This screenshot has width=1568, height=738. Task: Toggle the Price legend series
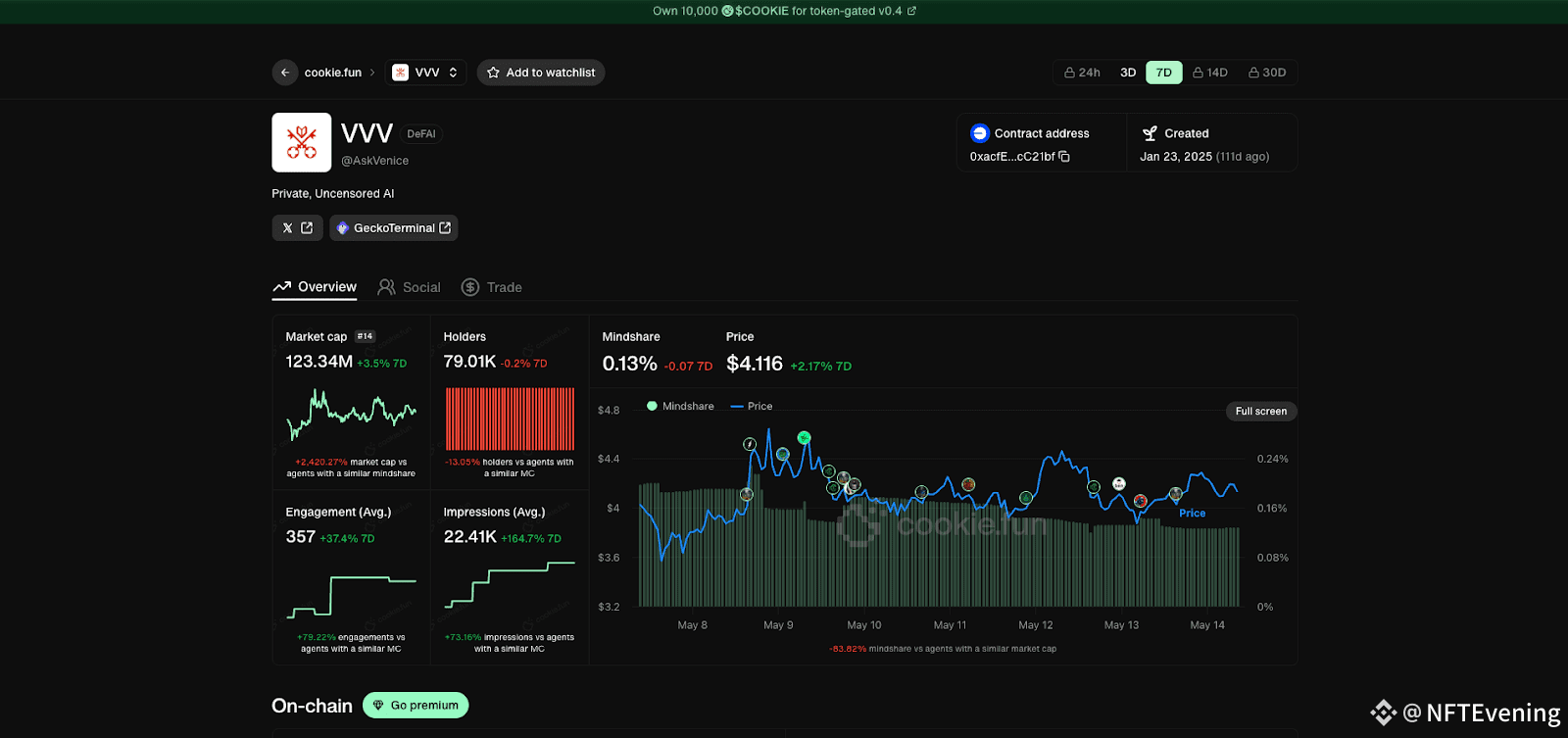(752, 406)
